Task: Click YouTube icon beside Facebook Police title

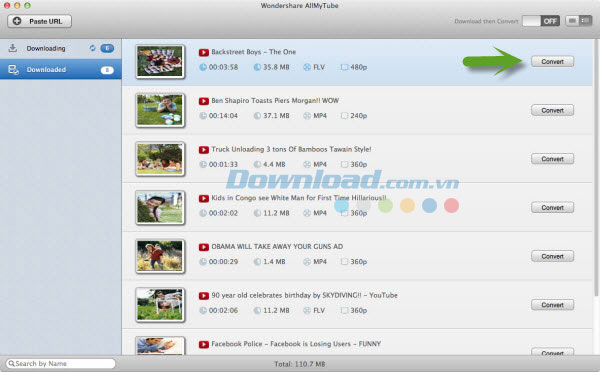Action: [x=204, y=344]
